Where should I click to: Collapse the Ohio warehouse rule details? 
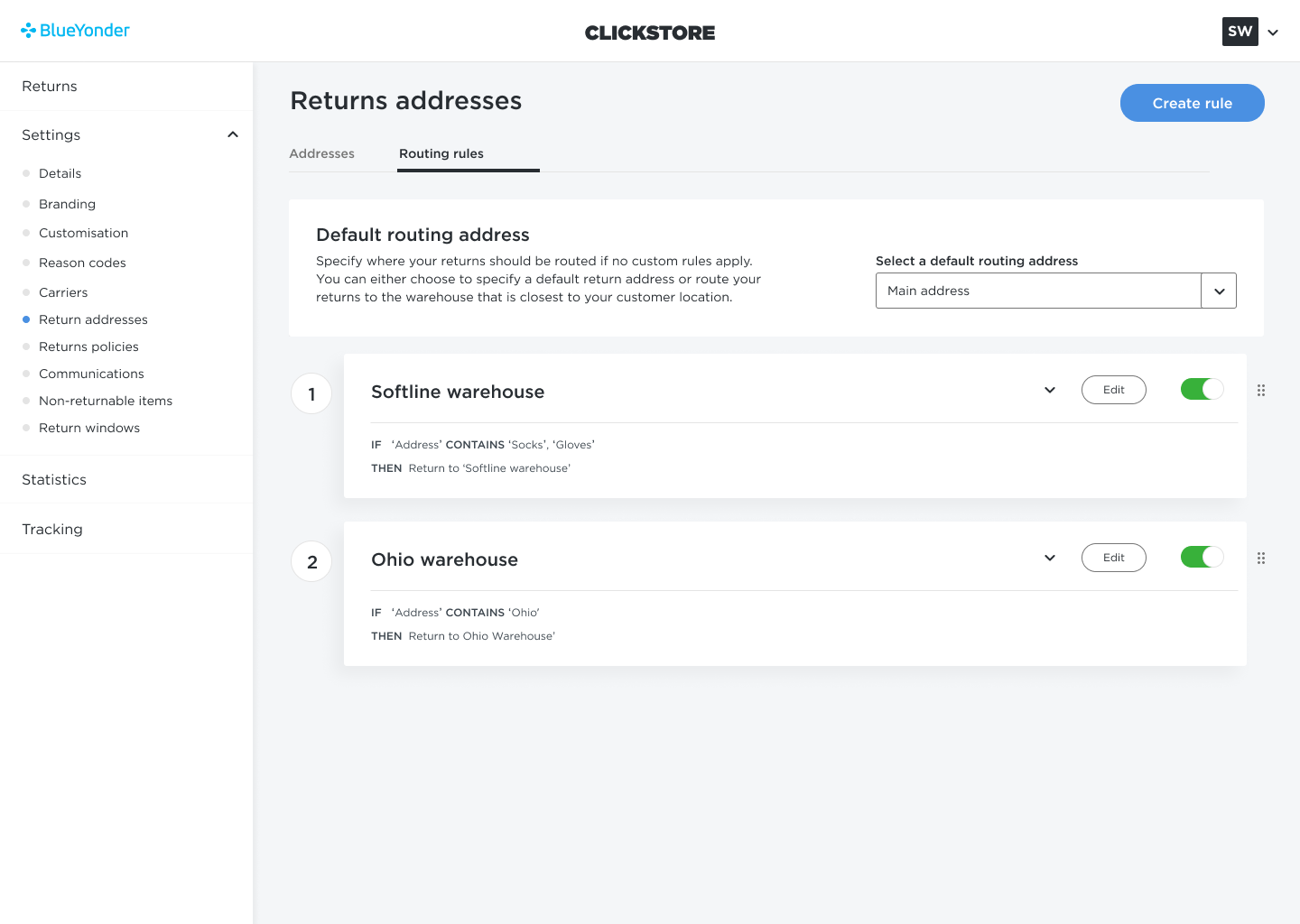click(x=1050, y=558)
